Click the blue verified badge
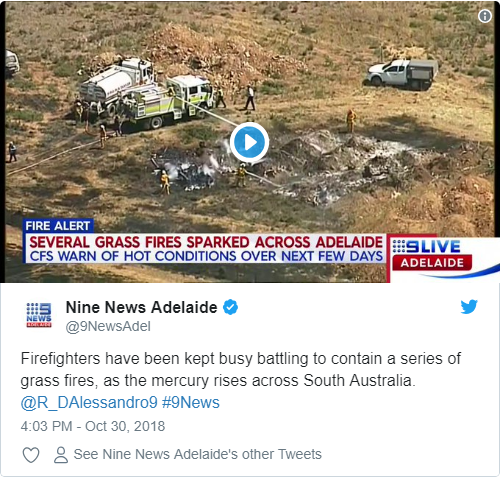 [x=230, y=307]
